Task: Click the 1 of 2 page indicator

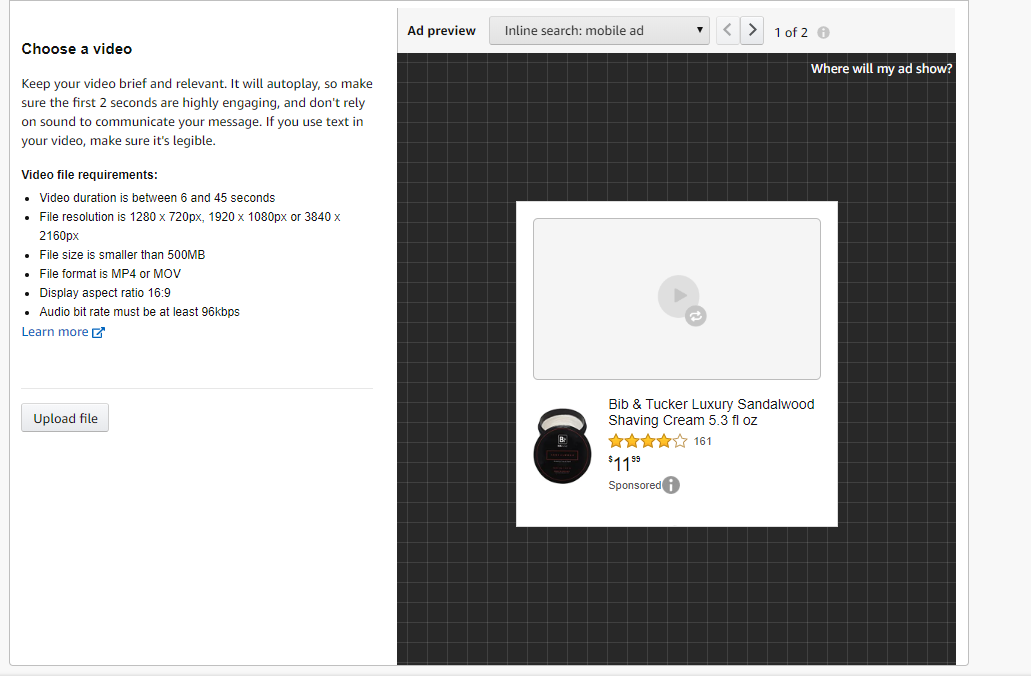Action: click(x=791, y=32)
